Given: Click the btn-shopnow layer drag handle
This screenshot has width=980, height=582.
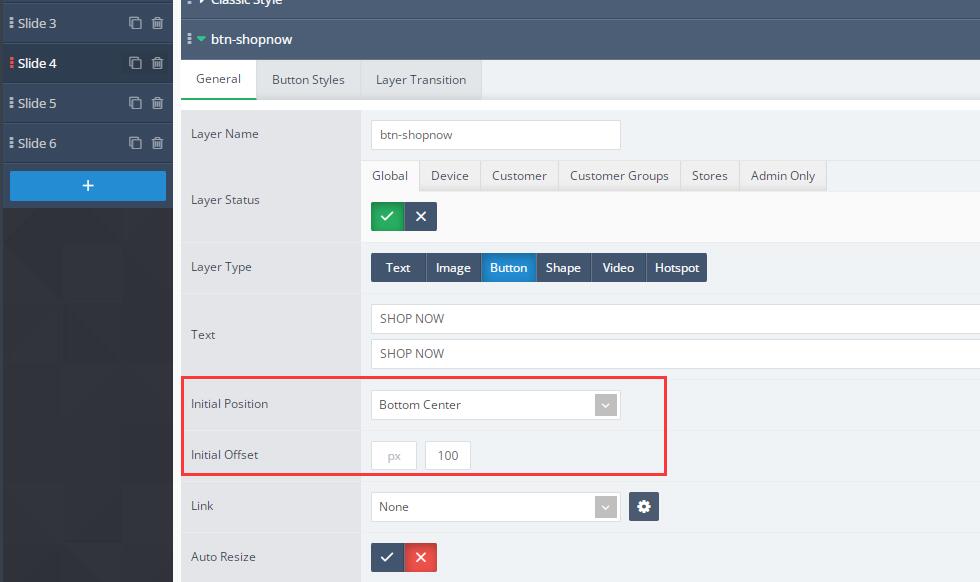Looking at the screenshot, I should tap(189, 39).
